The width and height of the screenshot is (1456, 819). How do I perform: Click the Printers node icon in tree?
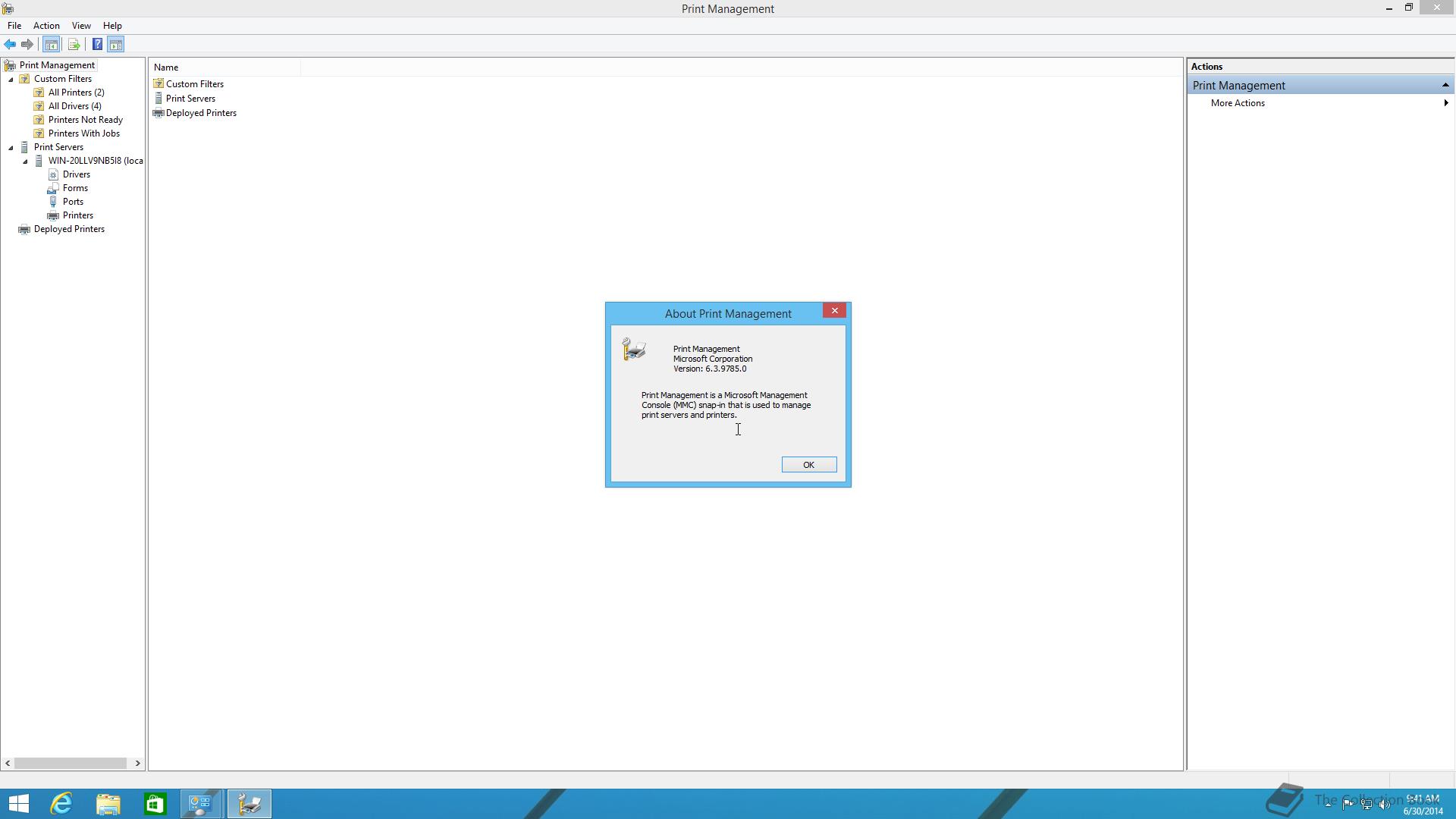click(54, 215)
